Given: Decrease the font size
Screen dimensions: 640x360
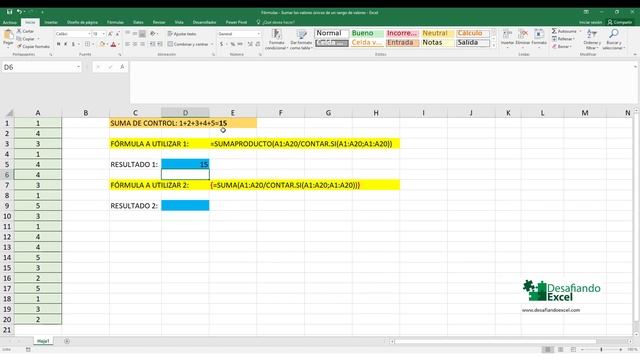Looking at the screenshot, I should click(118, 34).
